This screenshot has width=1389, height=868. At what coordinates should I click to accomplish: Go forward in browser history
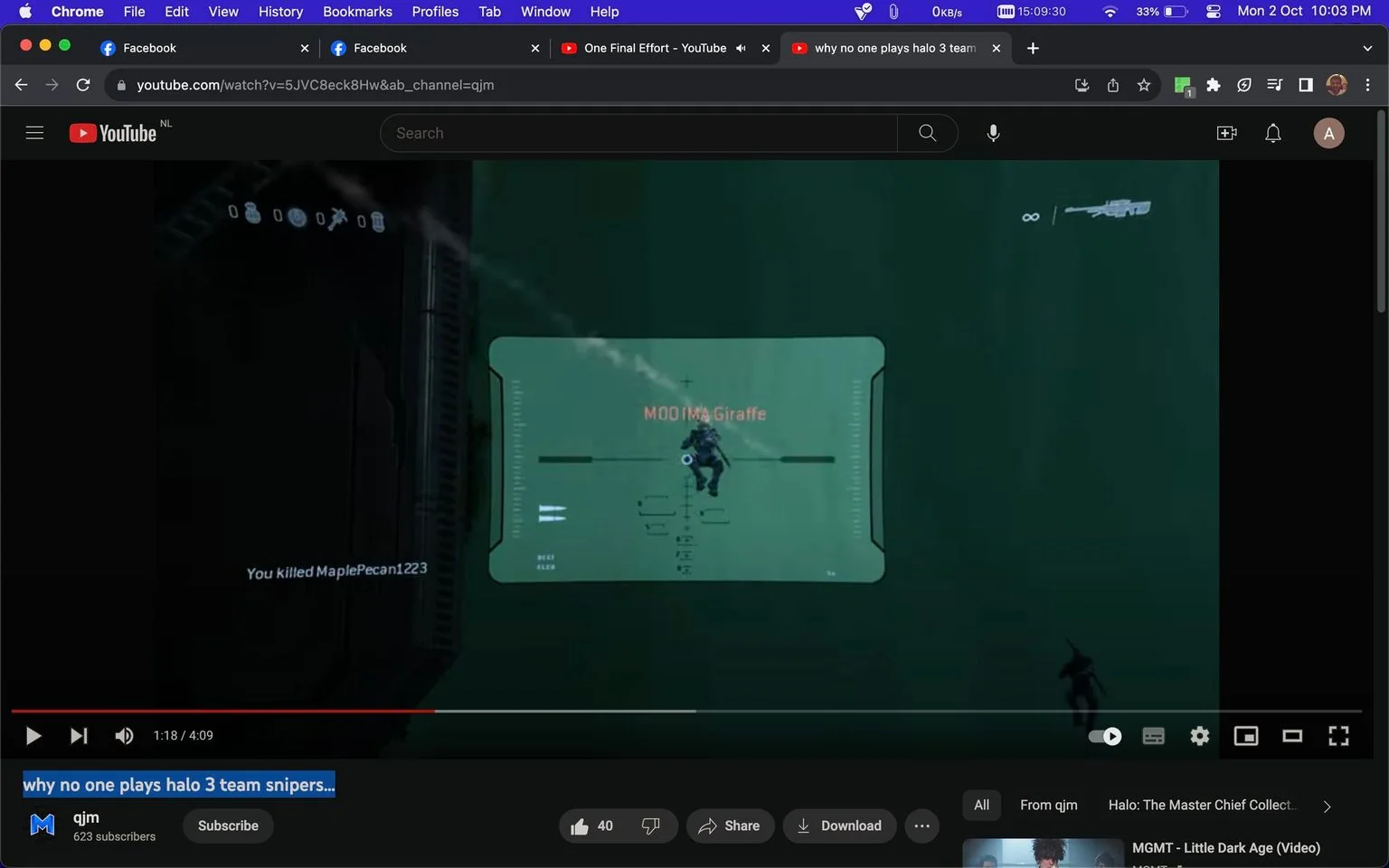pos(52,85)
